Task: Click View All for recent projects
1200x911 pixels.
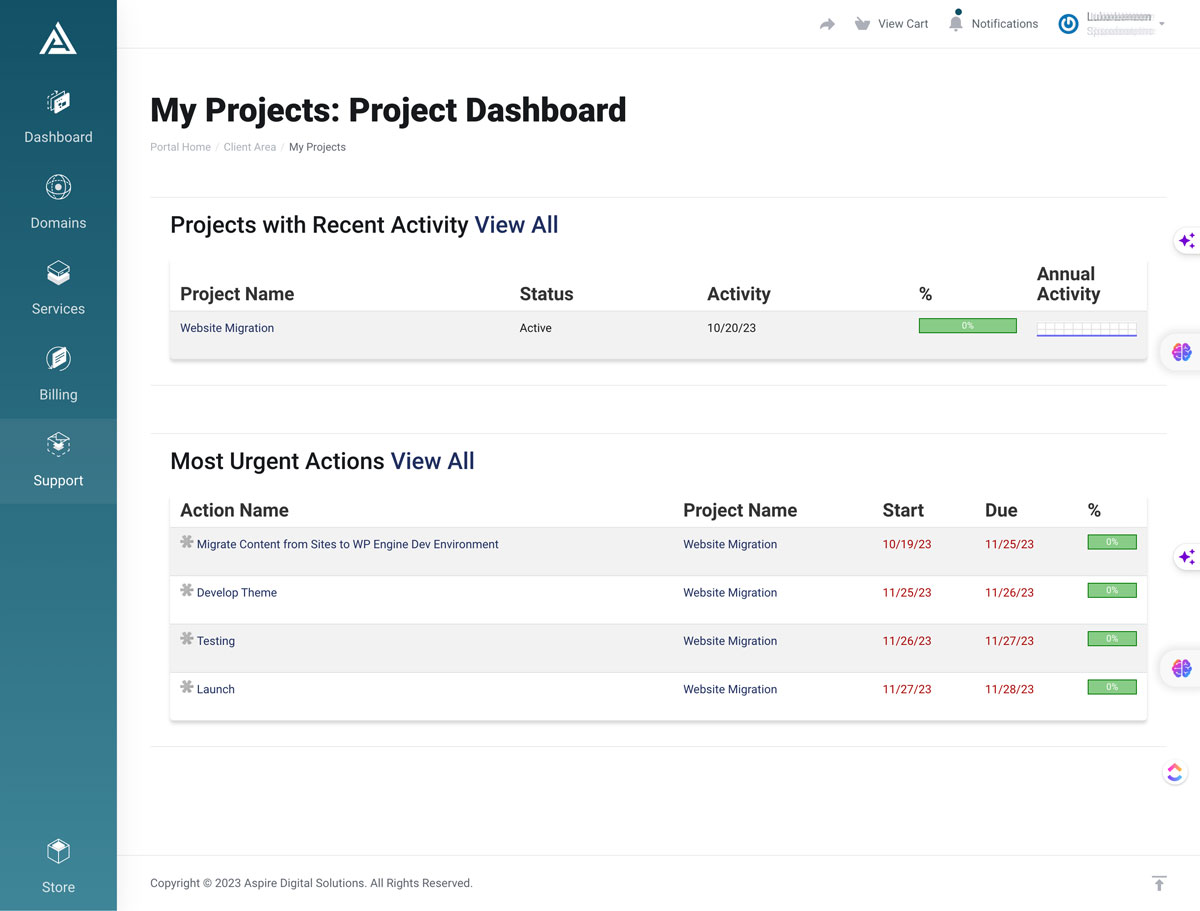Action: (x=516, y=225)
